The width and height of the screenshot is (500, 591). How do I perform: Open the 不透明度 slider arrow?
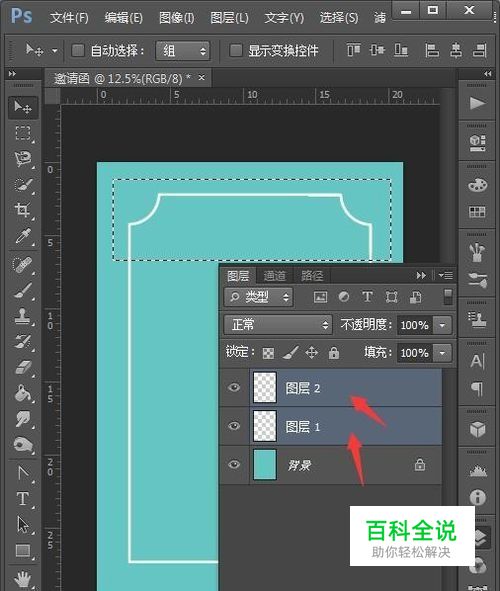442,325
